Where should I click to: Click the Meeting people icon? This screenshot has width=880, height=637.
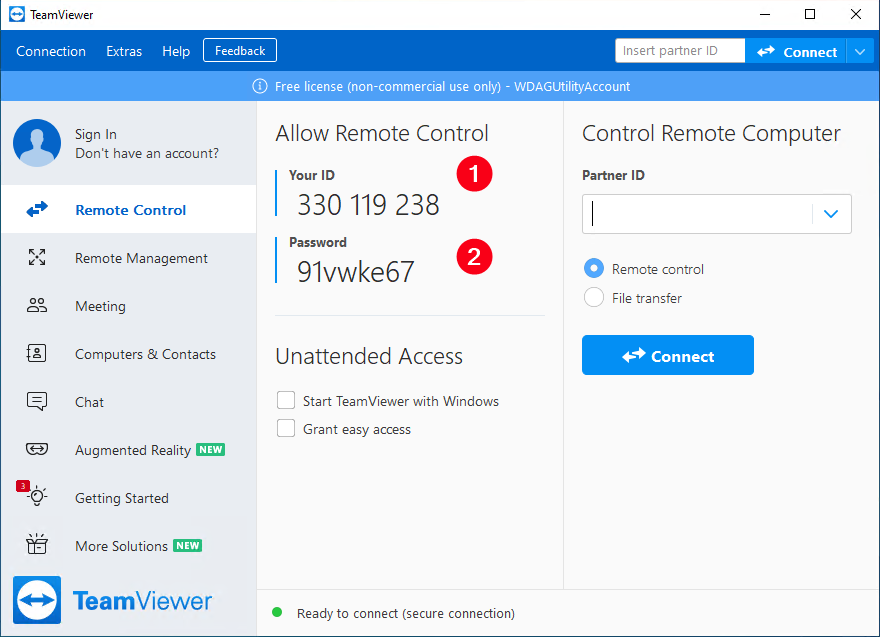(37, 306)
